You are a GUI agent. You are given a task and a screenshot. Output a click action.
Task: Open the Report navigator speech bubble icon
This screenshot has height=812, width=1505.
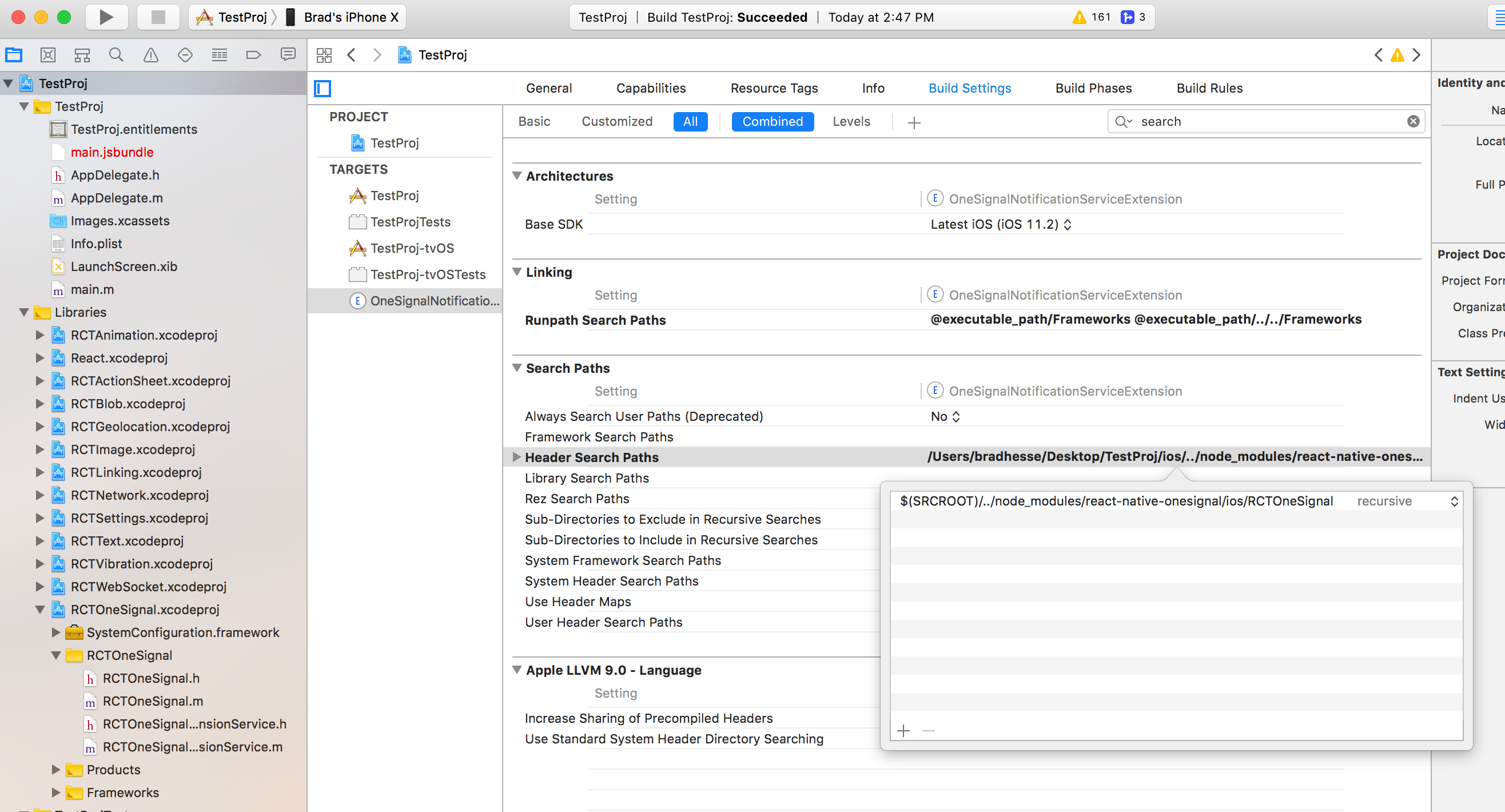pos(288,55)
